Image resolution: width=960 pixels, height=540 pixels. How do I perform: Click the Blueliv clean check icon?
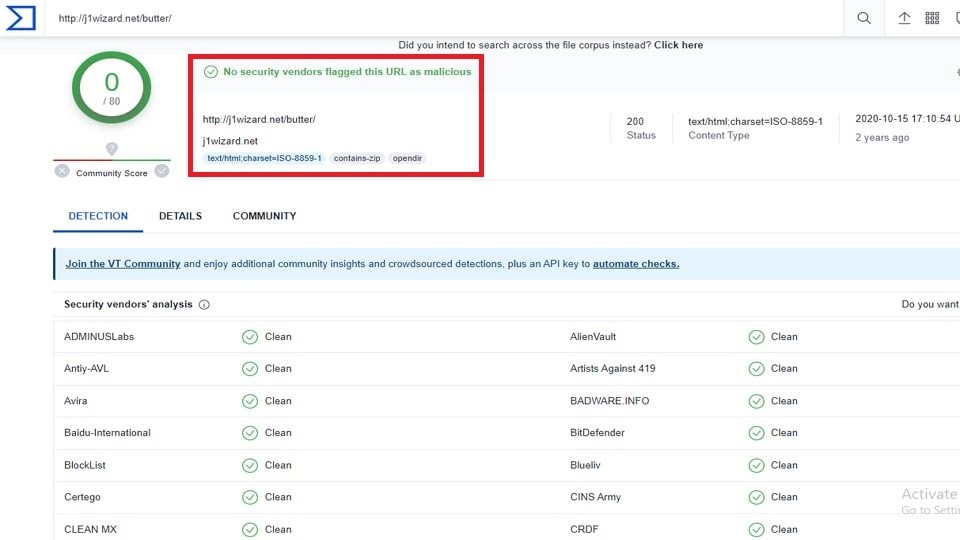coord(757,465)
